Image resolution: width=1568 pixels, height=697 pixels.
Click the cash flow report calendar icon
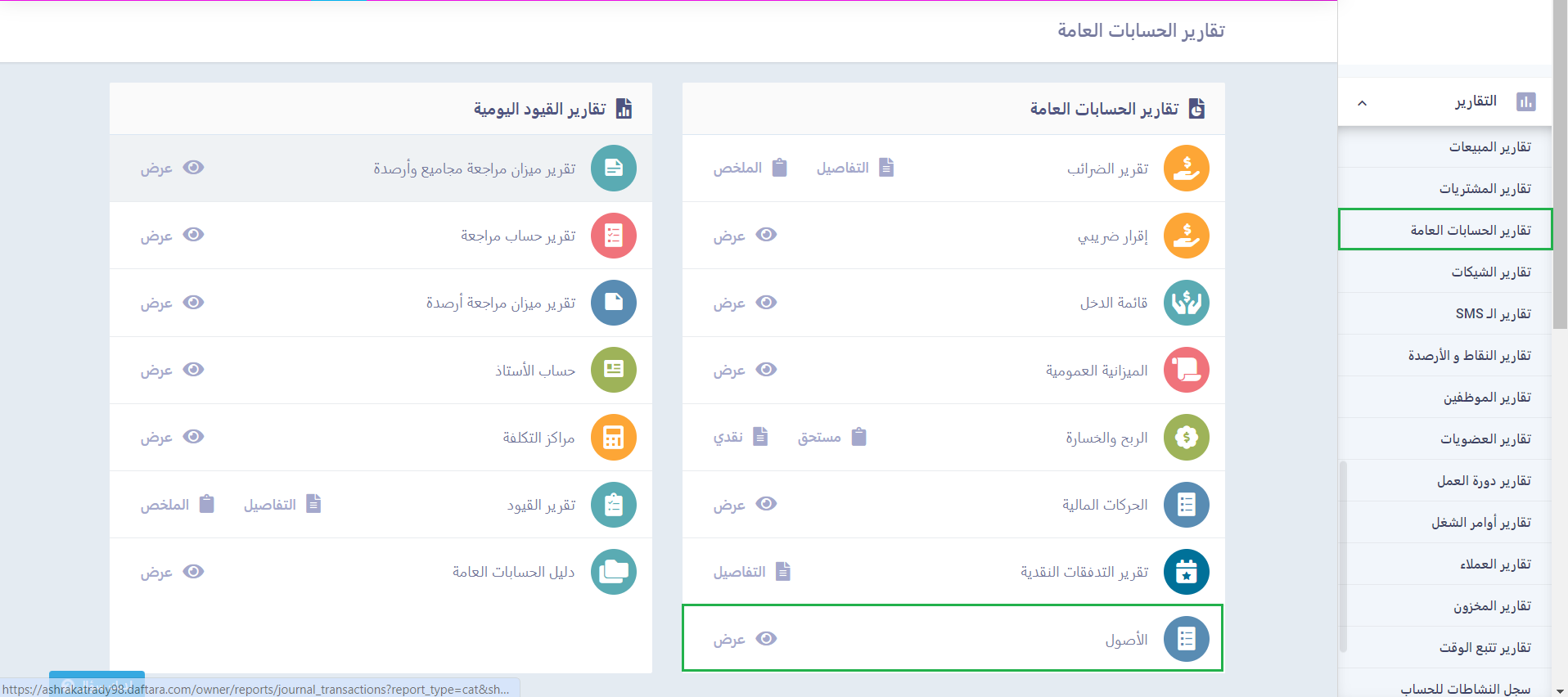click(x=1186, y=571)
